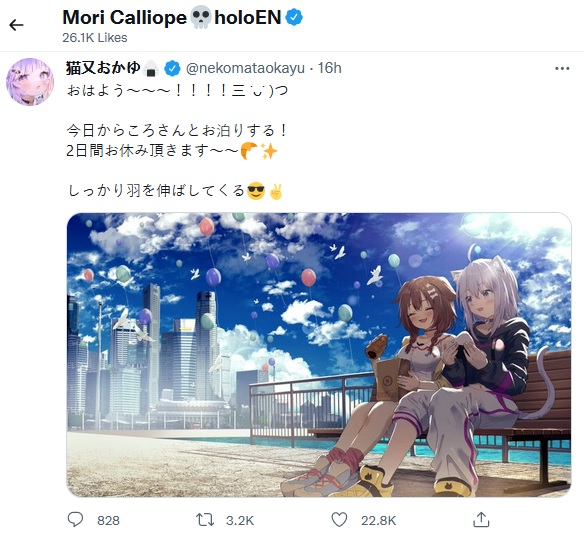Open the share upload icon
584x536 pixels.
point(480,519)
